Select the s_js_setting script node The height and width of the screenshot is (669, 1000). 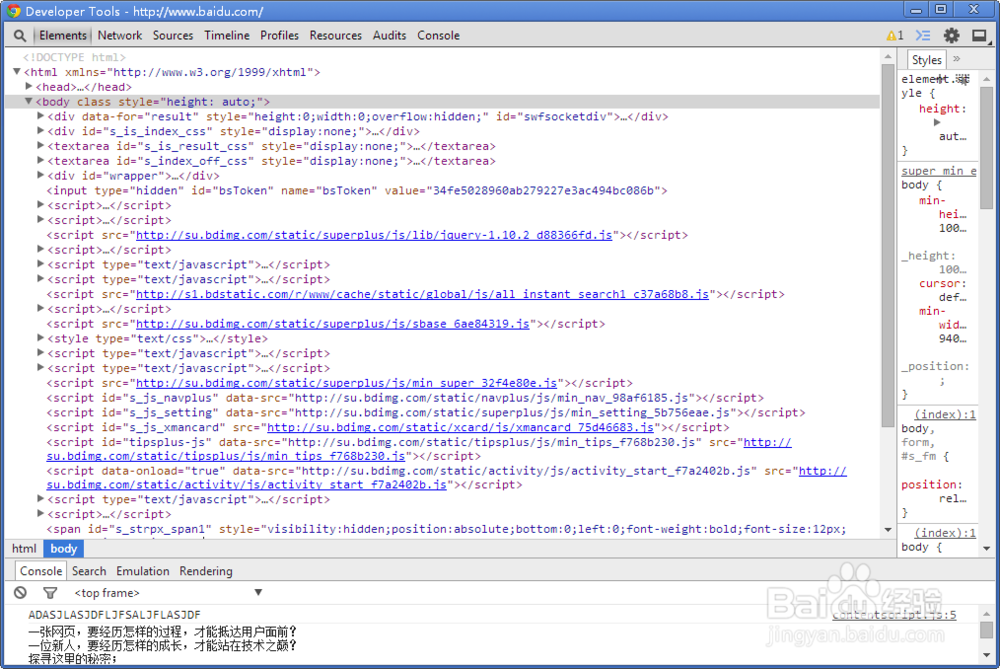(425, 413)
